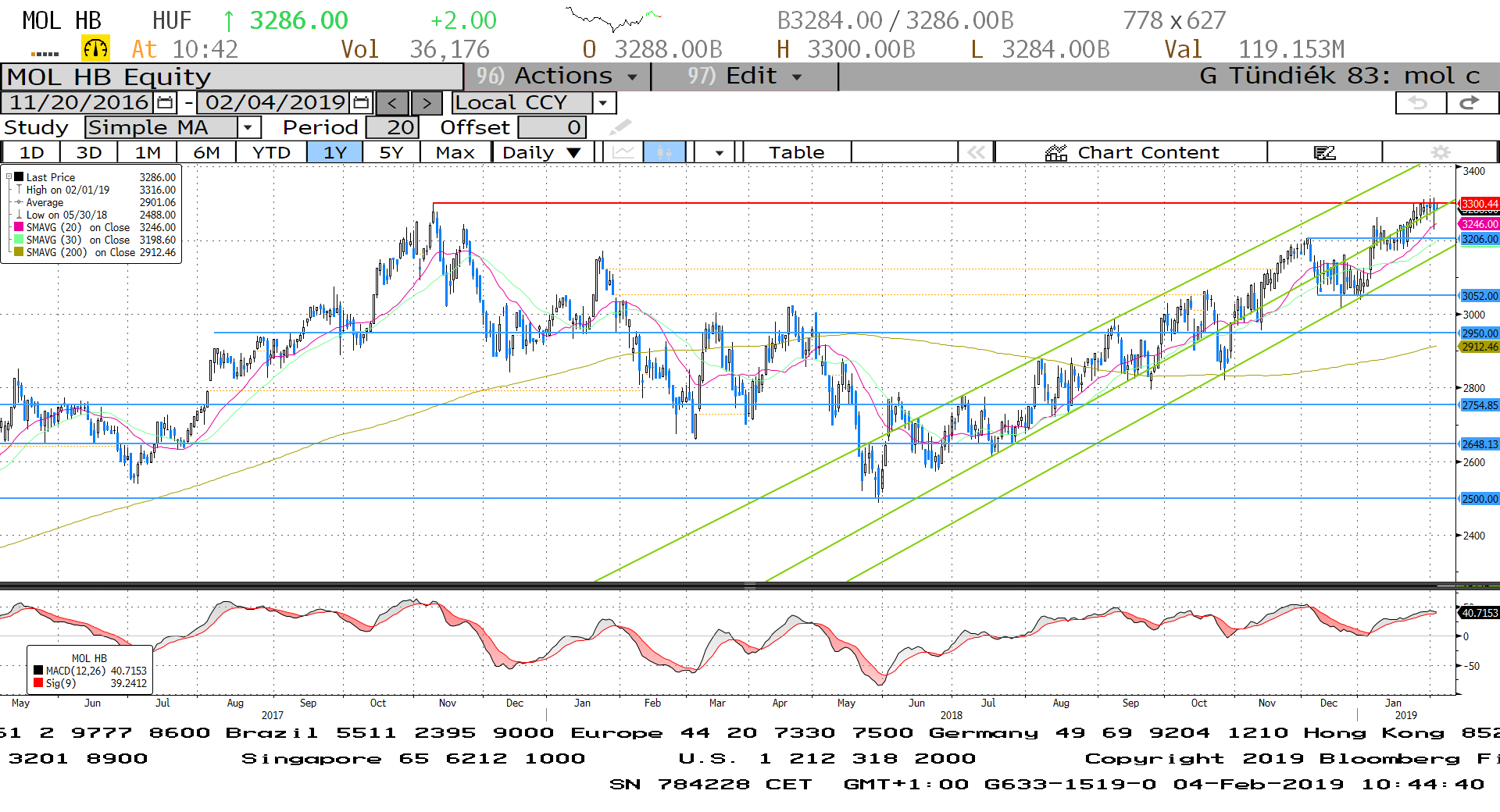Open the Edit dropdown menu

coord(745,76)
